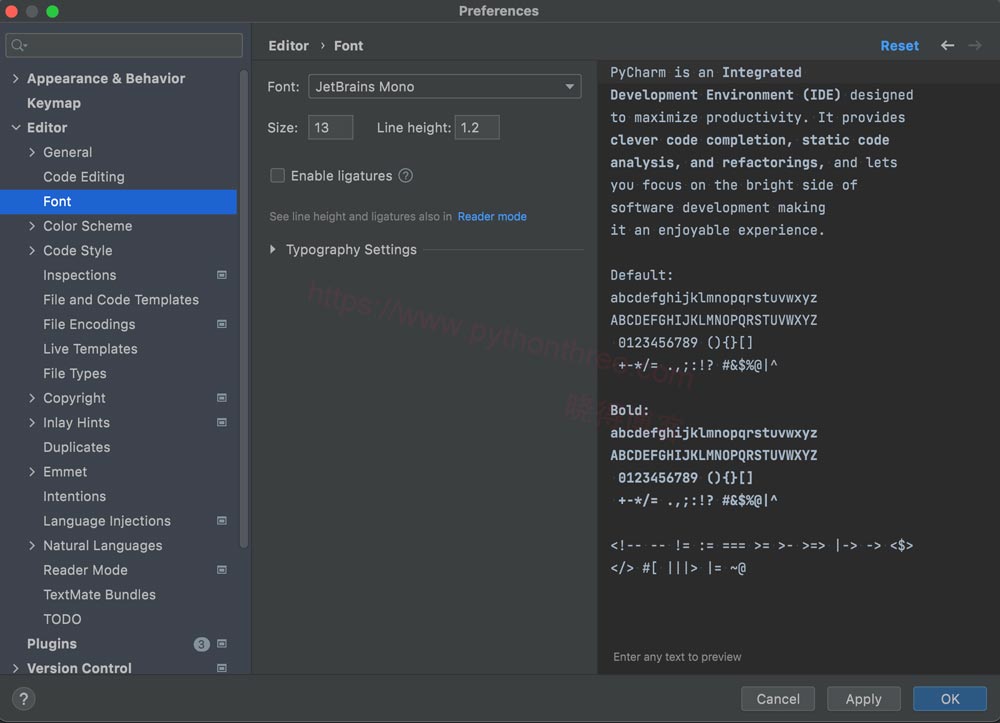Expand Appearance & Behavior tree node
Screen dimensions: 1000x723
[15, 78]
